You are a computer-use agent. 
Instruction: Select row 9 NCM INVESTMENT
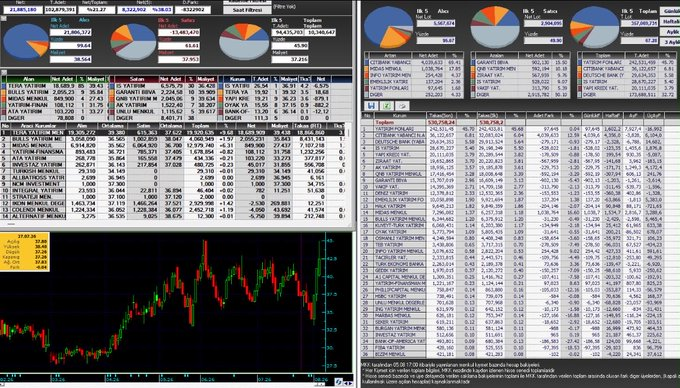pyautogui.click(x=173, y=184)
